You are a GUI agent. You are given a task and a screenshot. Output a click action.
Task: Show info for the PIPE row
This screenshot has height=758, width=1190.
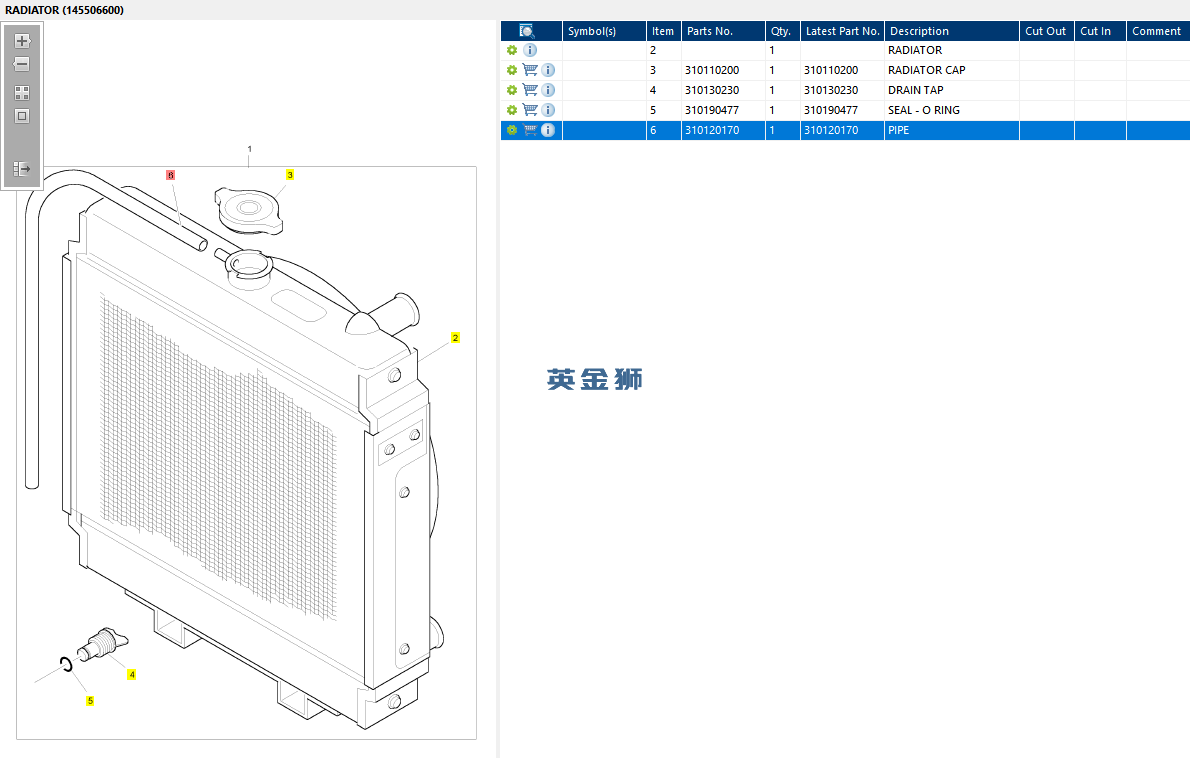[x=548, y=131]
